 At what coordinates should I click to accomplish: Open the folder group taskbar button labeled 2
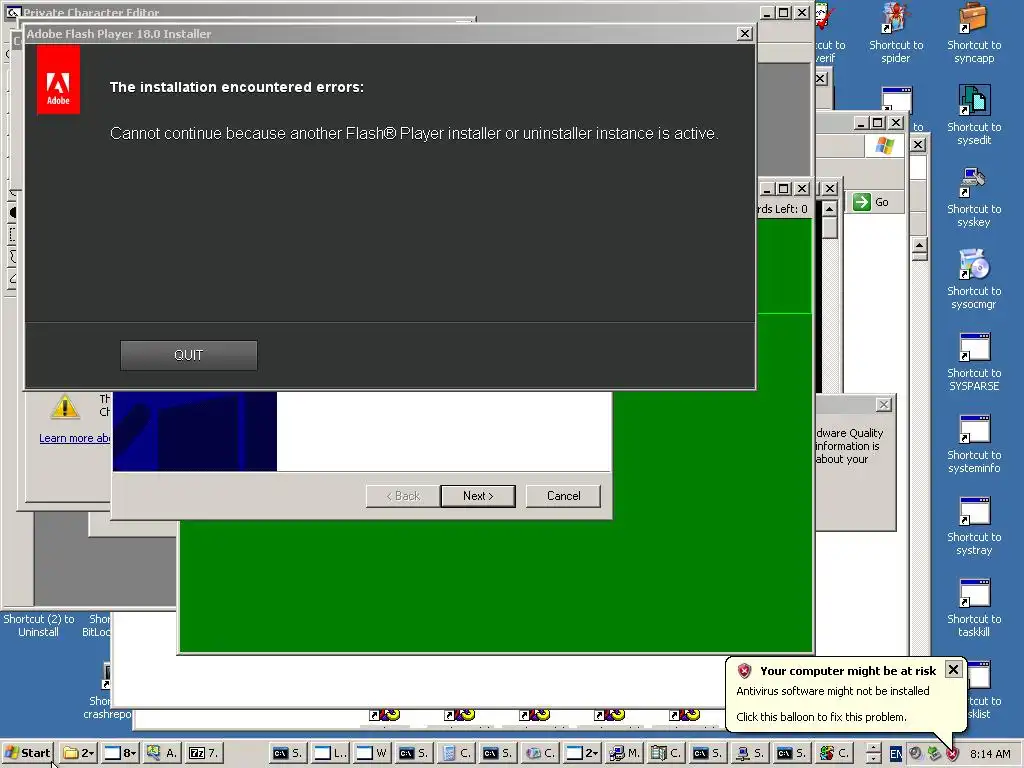point(78,753)
